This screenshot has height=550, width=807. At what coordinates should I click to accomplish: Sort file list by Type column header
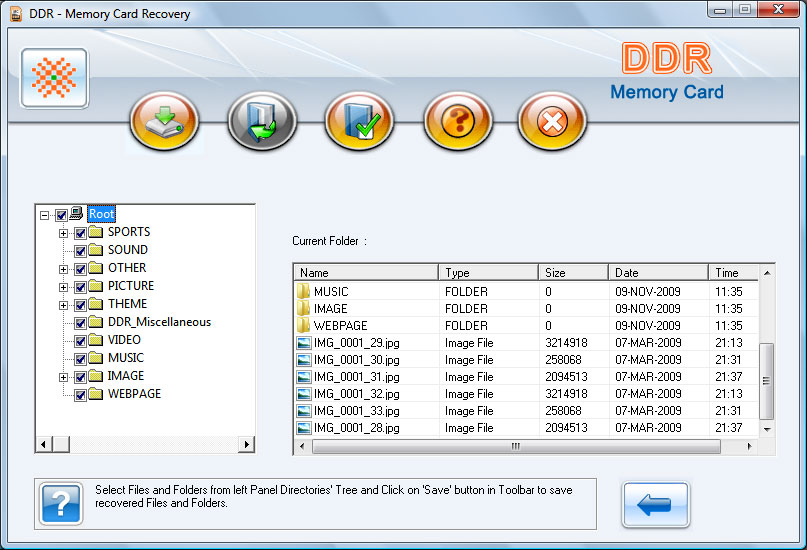(x=488, y=272)
